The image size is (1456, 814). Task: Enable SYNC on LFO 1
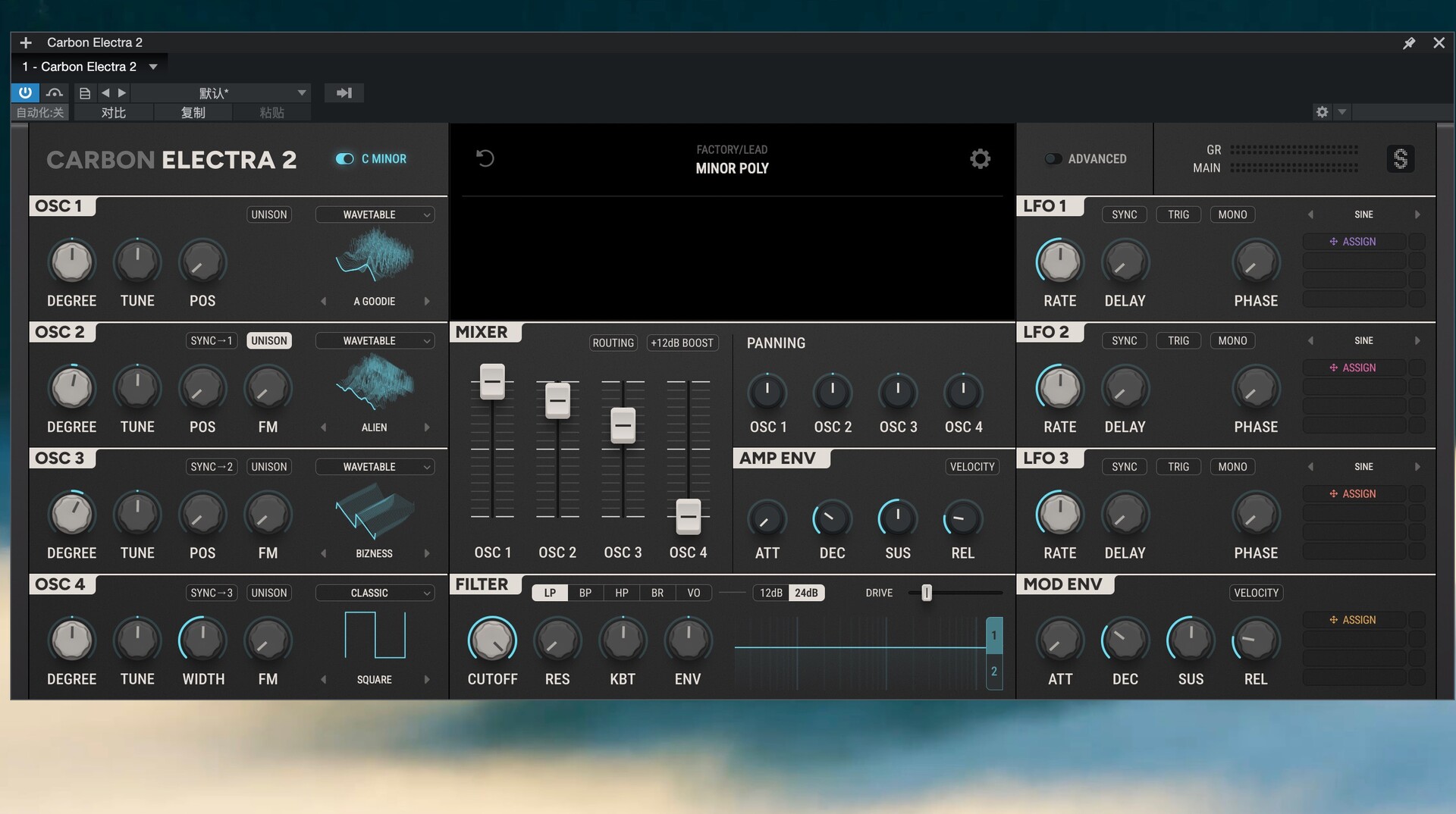(x=1124, y=214)
